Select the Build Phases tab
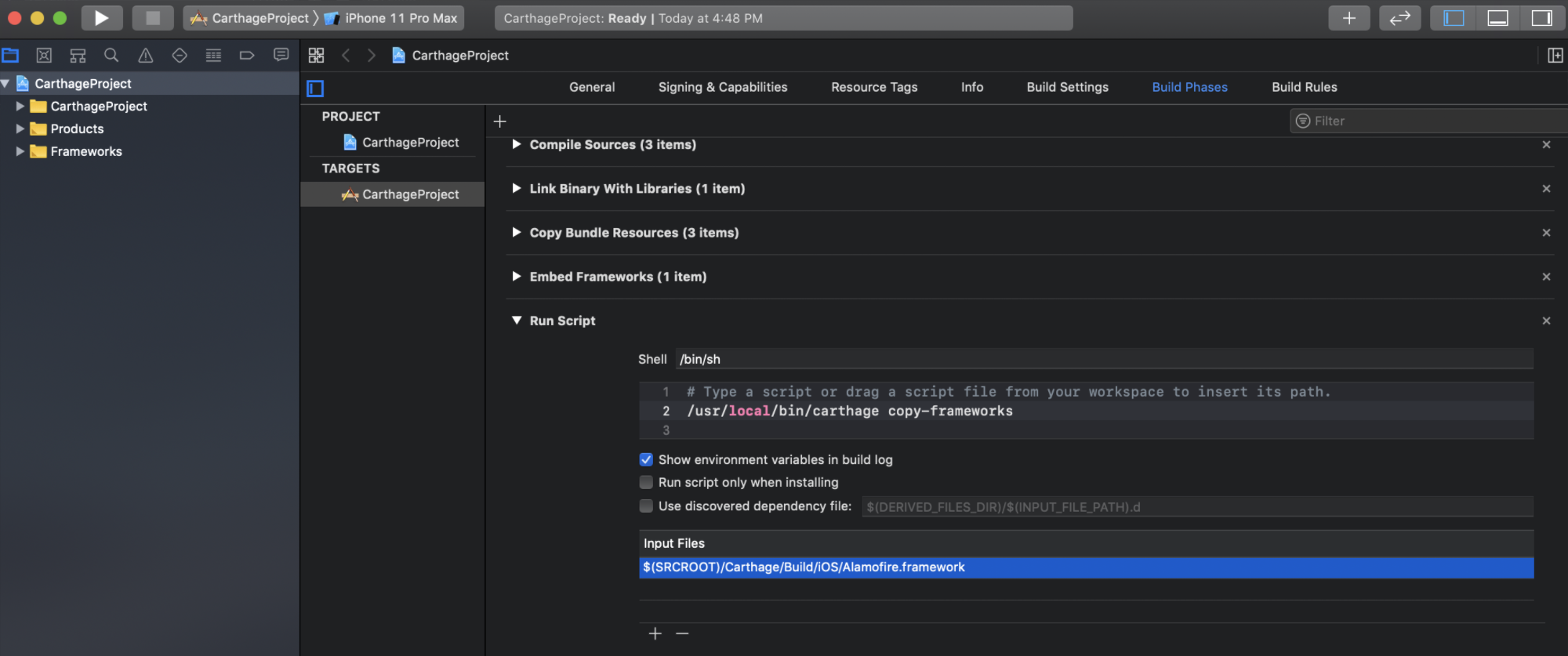Image resolution: width=1568 pixels, height=656 pixels. (1190, 87)
